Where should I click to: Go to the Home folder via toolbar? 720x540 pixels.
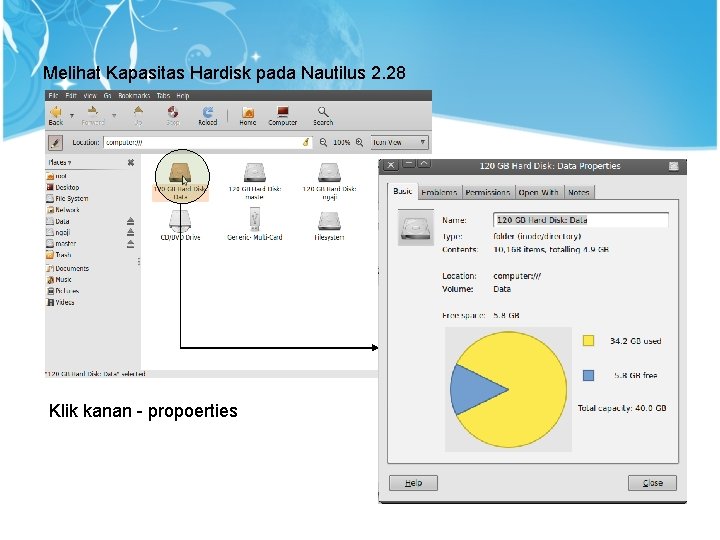248,115
